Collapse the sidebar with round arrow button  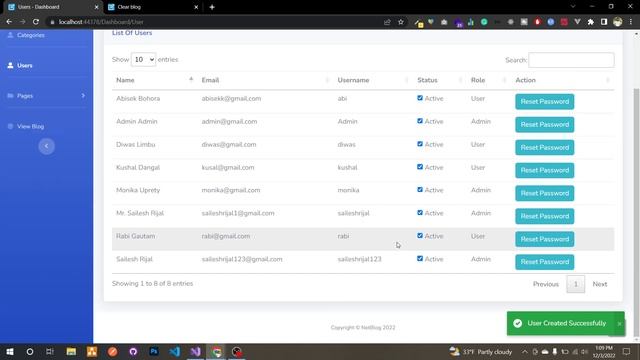(x=47, y=146)
